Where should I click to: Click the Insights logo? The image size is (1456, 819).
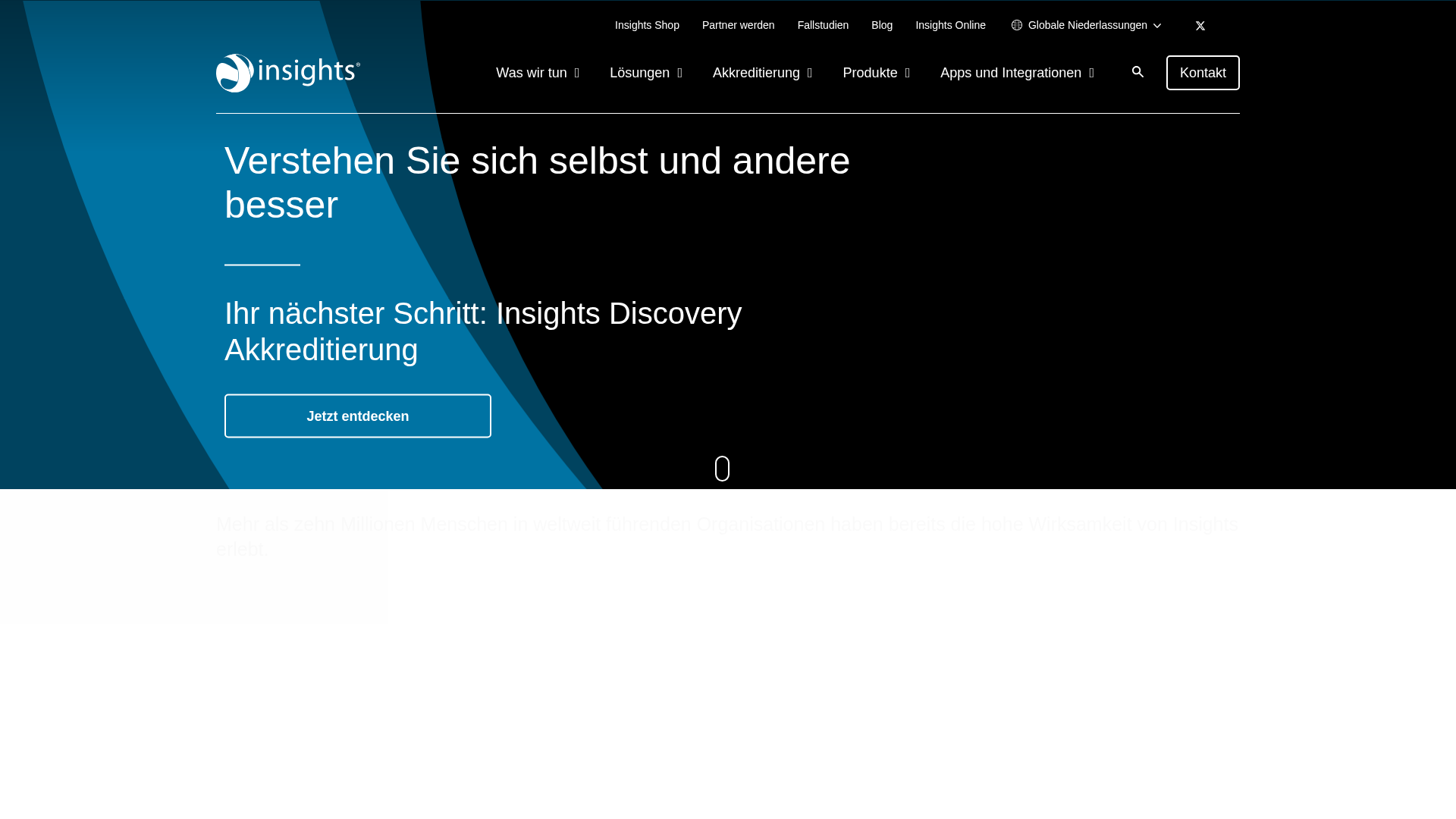(288, 73)
